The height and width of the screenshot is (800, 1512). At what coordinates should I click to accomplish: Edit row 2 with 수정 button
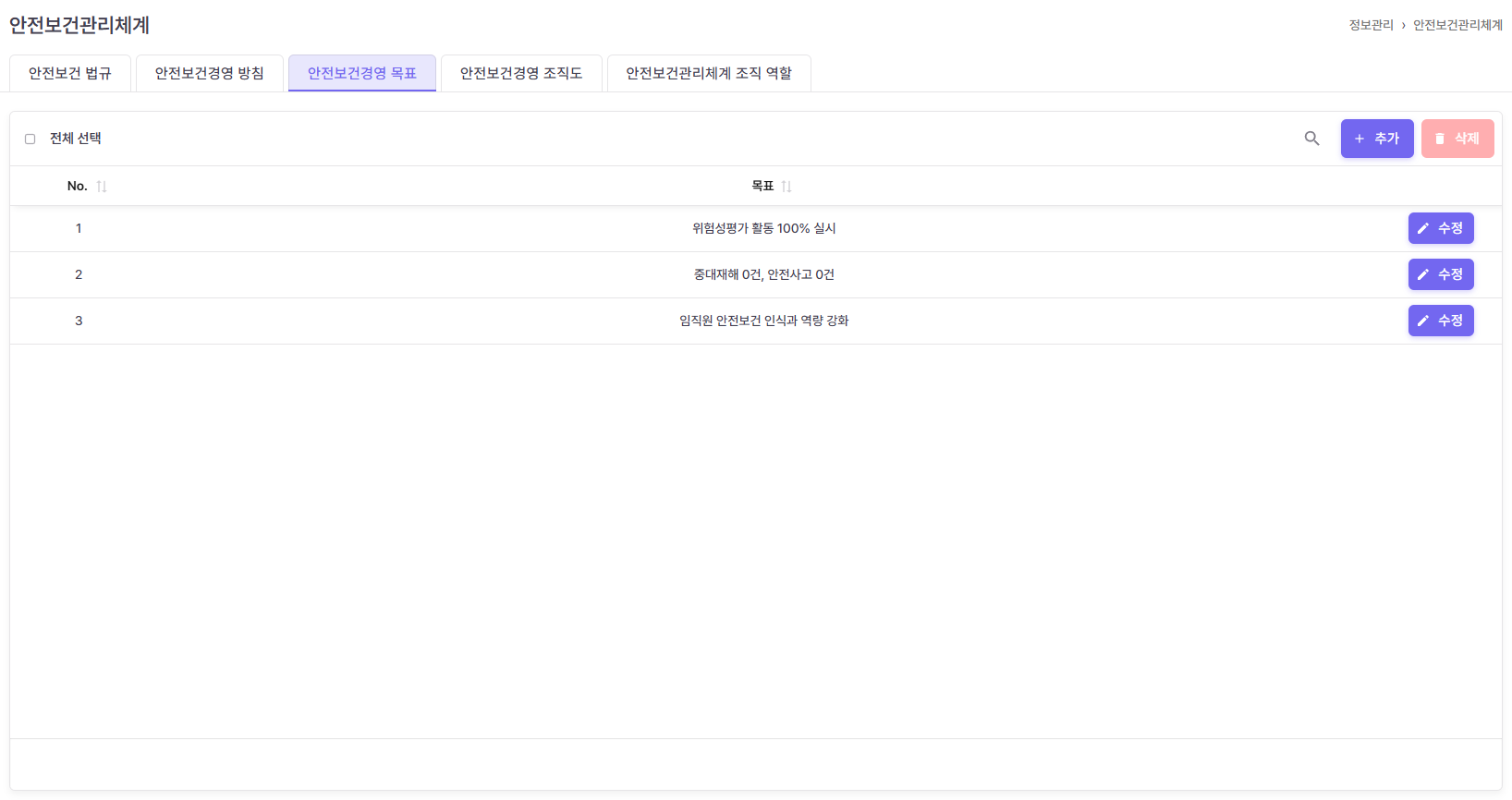[x=1440, y=274]
